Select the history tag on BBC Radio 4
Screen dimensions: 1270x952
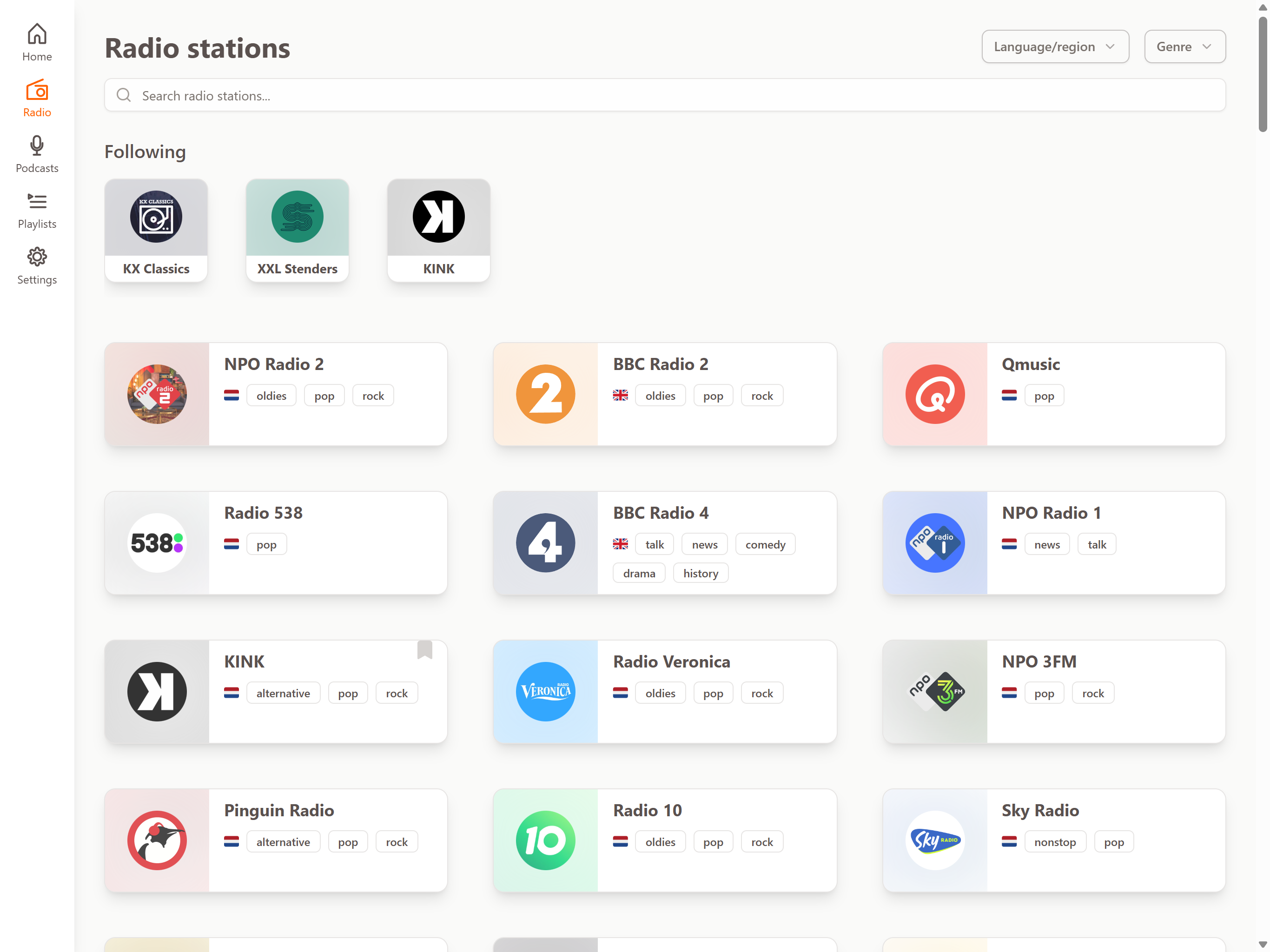point(701,573)
